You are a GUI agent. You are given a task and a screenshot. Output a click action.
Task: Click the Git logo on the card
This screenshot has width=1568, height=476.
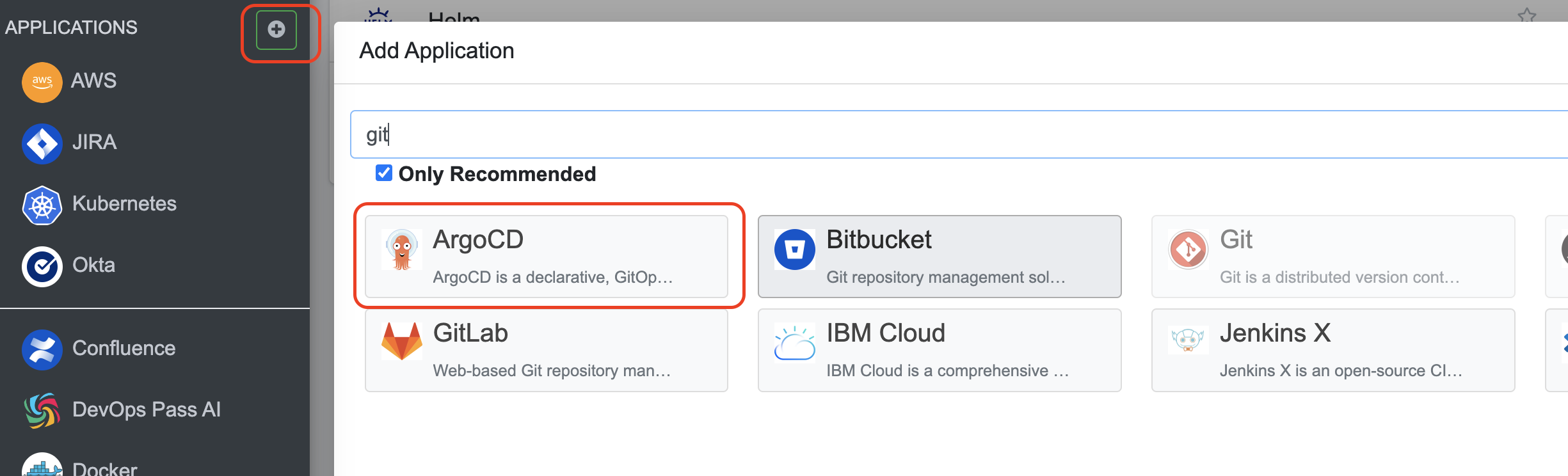(1188, 250)
